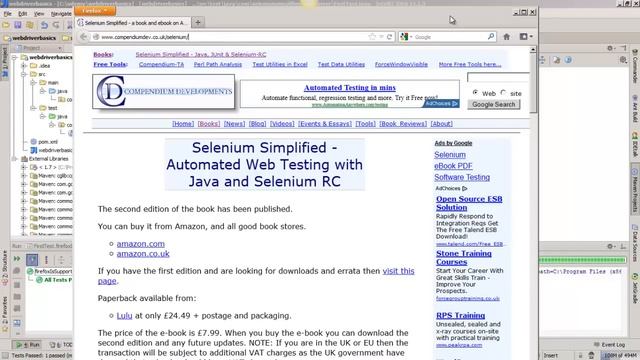Click the IDE Open folder toolbar icon
Viewport: 640px width, 360px height.
(x=6, y=25)
